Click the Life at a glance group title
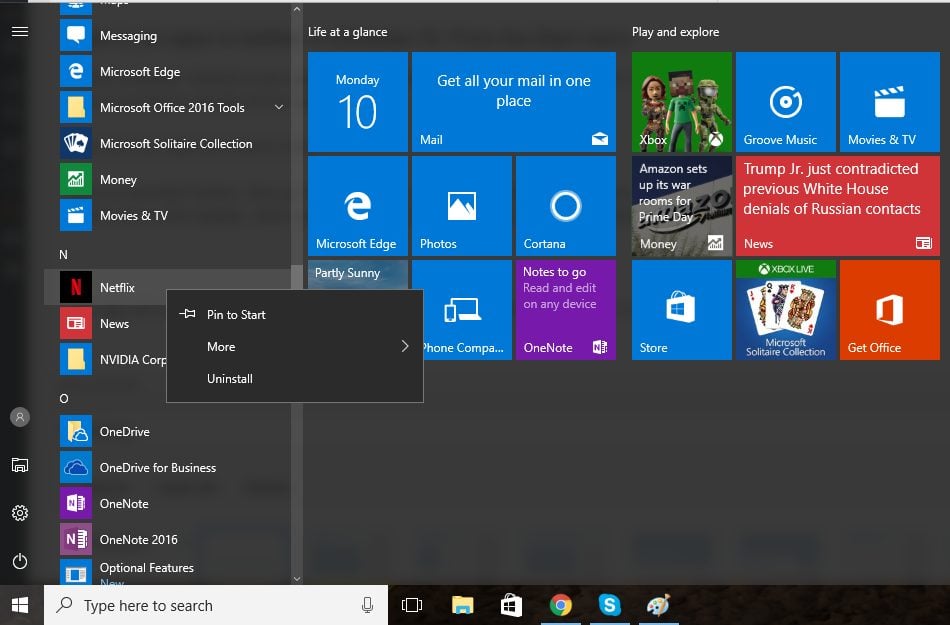This screenshot has width=950, height=625. coord(348,32)
